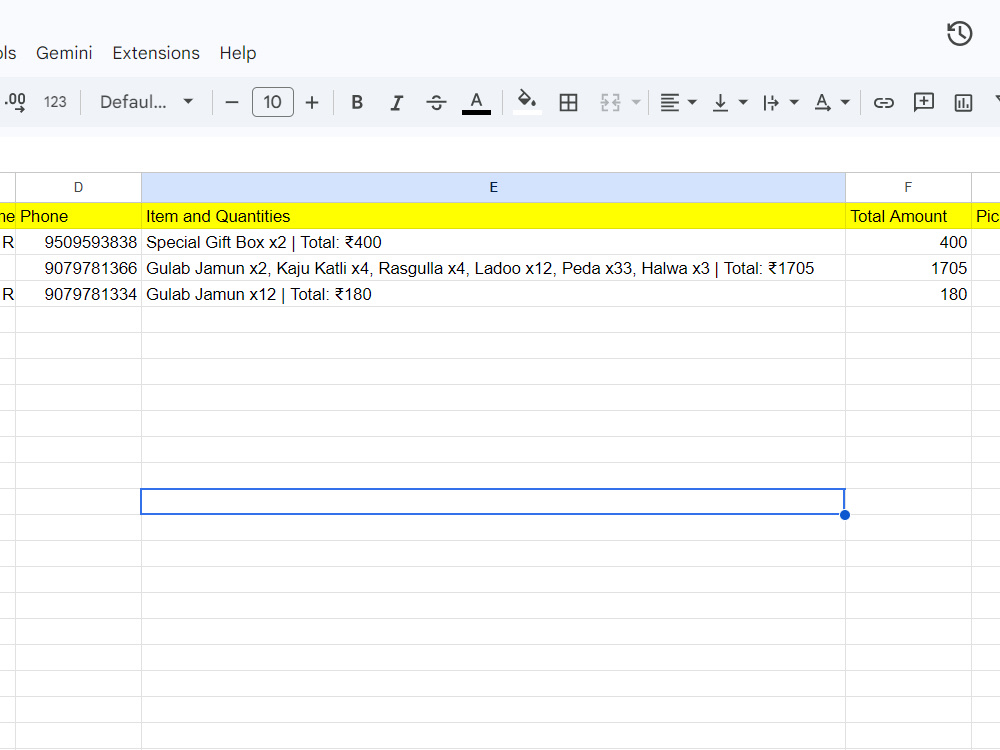Decrease font size with minus button
Image resolution: width=1000 pixels, height=750 pixels.
[x=232, y=102]
